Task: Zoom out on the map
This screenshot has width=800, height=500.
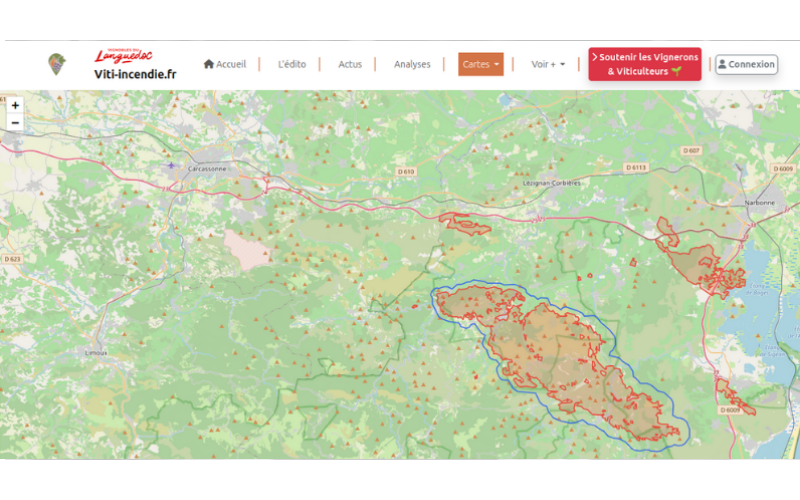Action: [x=15, y=122]
